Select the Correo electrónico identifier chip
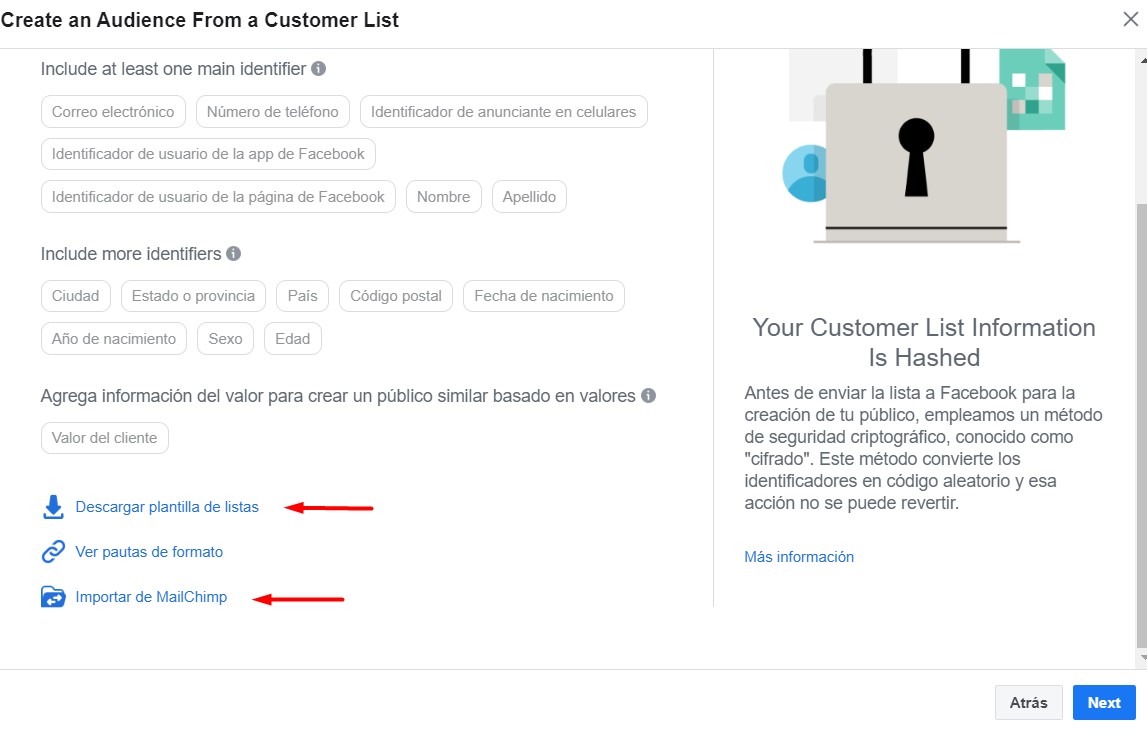Image resolution: width=1147 pixels, height=734 pixels. click(x=113, y=112)
